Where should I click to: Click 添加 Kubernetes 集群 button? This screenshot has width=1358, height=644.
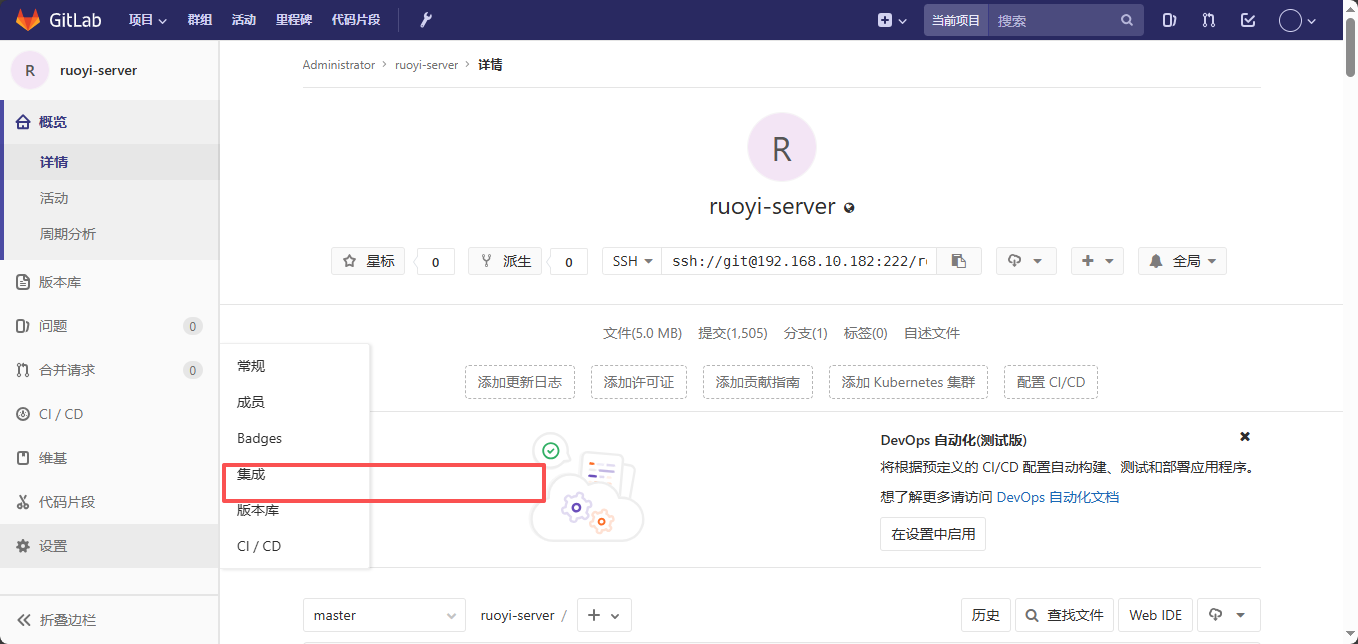coord(908,382)
